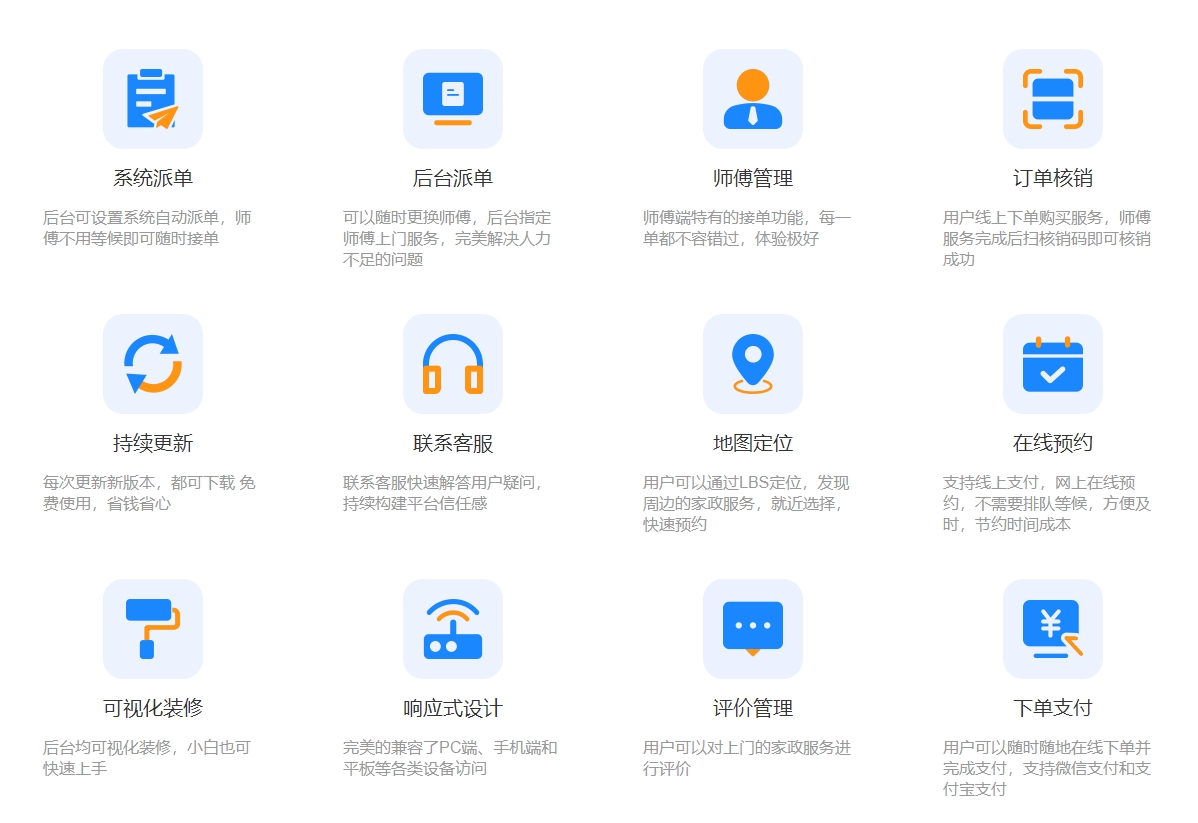
Task: Click the 联系客服 headphones icon
Action: 453,364
